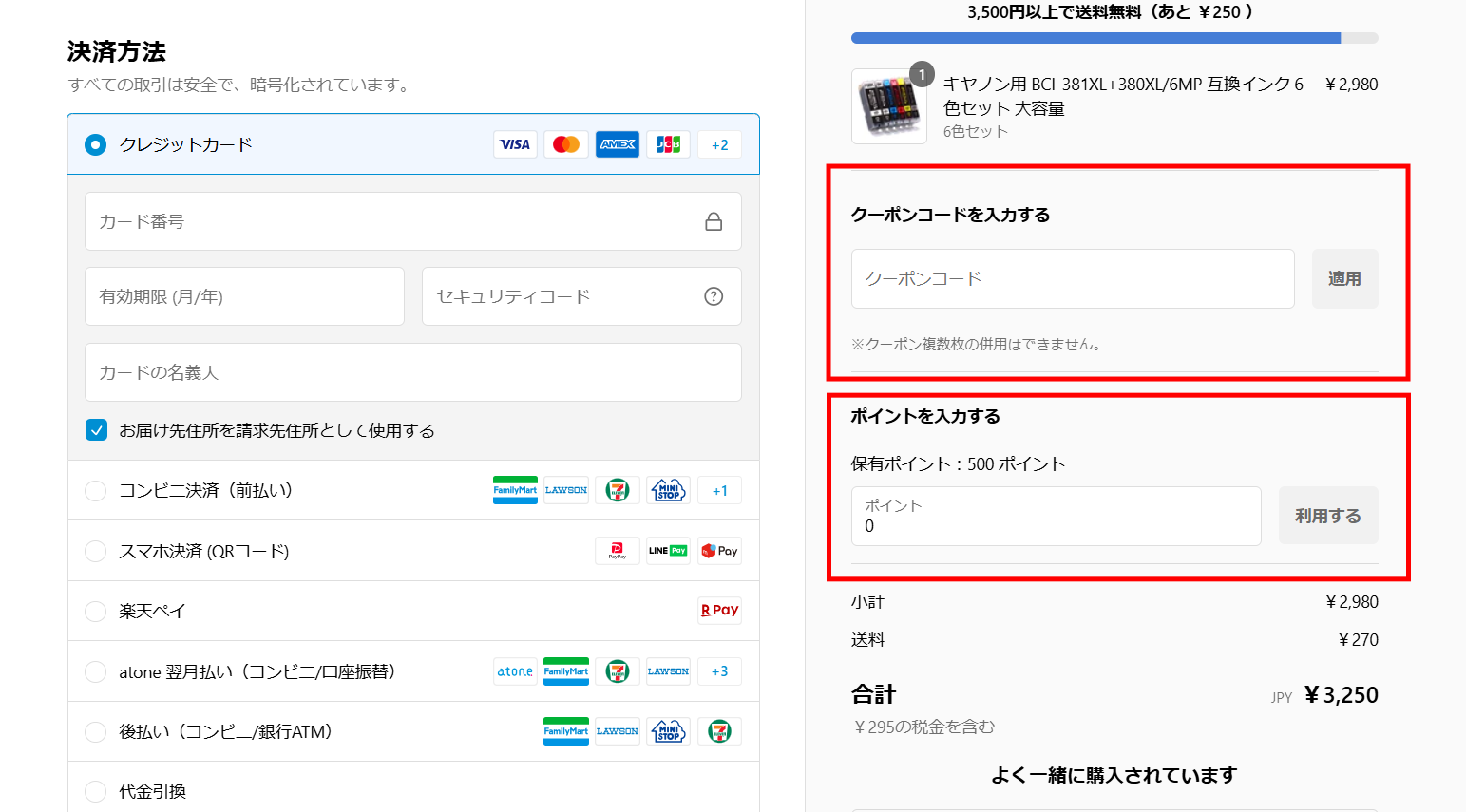This screenshot has height=812, width=1466.
Task: Click the security code help question icon
Action: click(714, 296)
